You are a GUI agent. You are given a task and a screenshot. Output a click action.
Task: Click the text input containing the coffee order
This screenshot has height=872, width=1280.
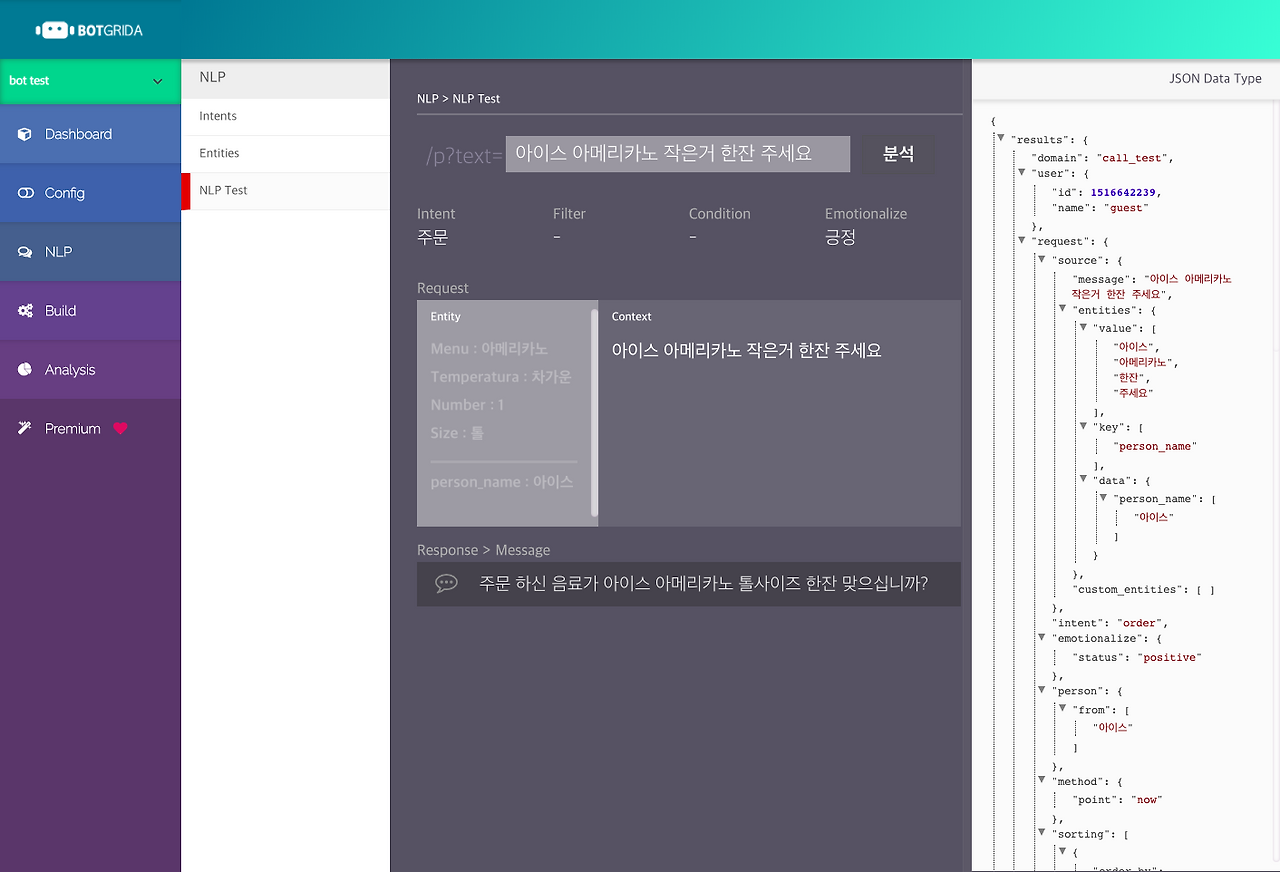coord(678,154)
